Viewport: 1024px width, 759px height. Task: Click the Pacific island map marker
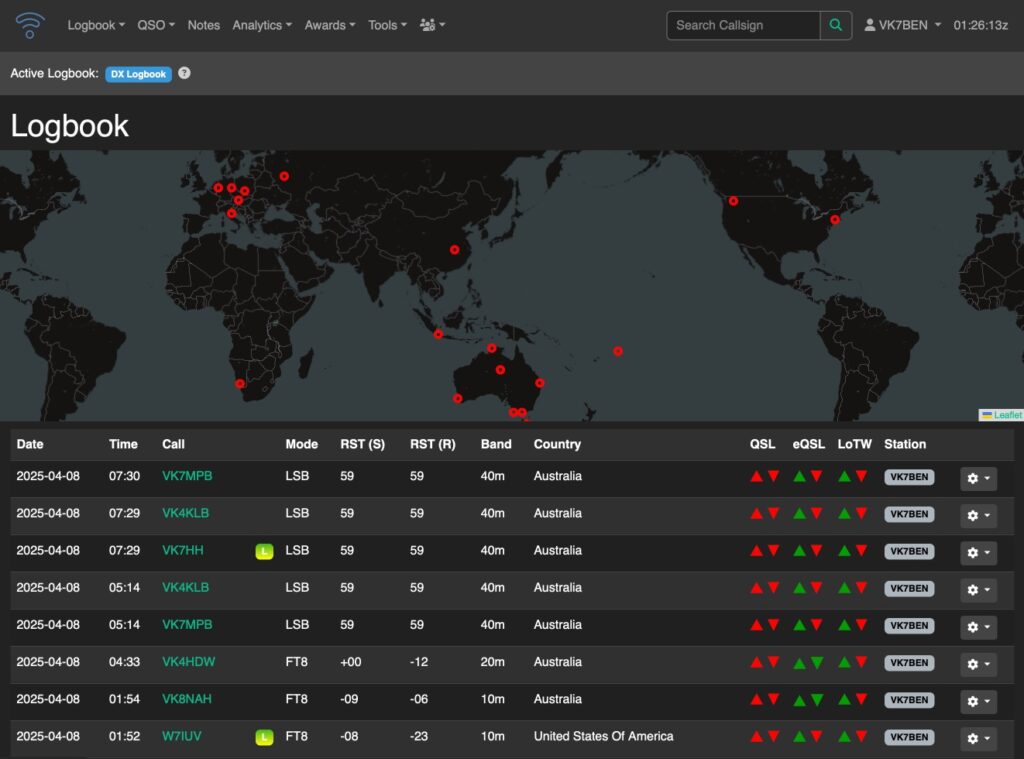tap(618, 351)
